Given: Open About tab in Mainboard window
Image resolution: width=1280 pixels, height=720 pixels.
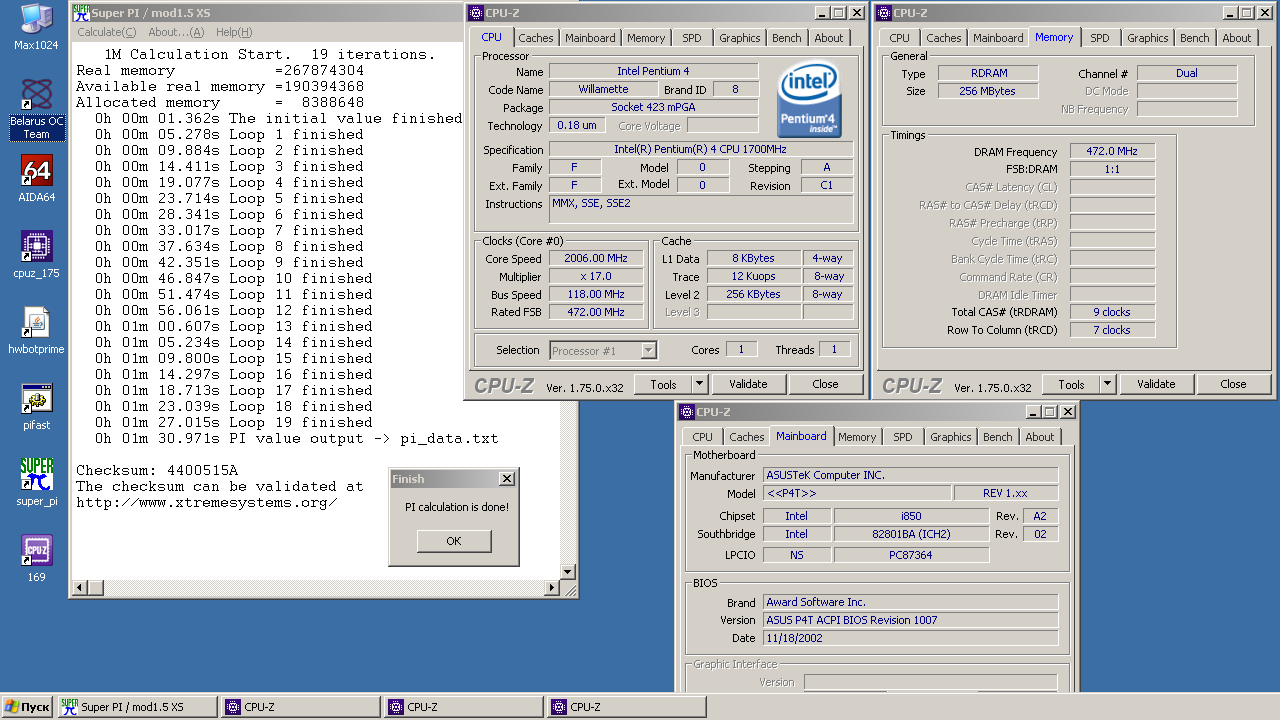Looking at the screenshot, I should (x=1040, y=437).
